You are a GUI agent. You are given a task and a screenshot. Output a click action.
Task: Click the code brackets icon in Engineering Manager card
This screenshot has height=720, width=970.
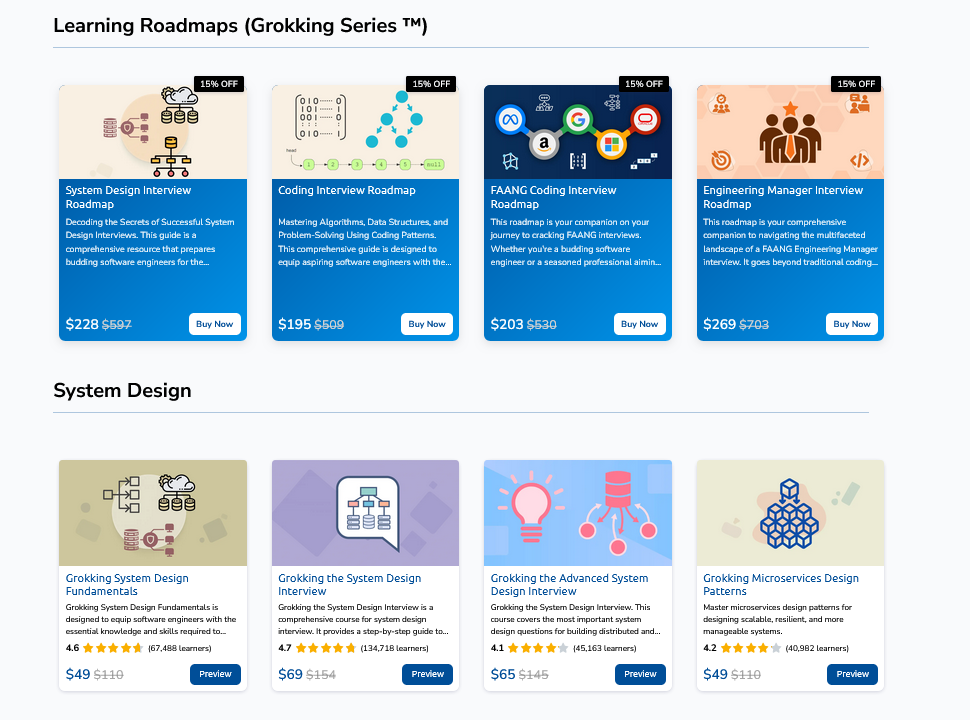860,161
